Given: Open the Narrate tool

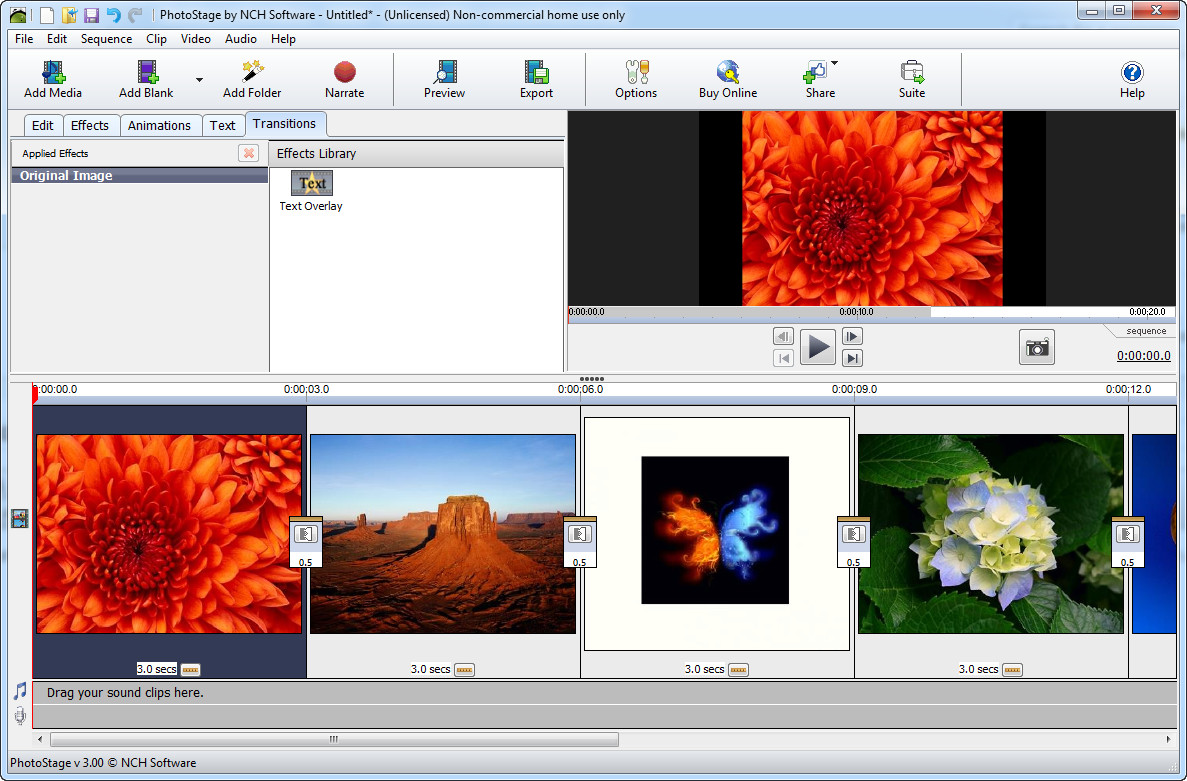Looking at the screenshot, I should point(344,78).
